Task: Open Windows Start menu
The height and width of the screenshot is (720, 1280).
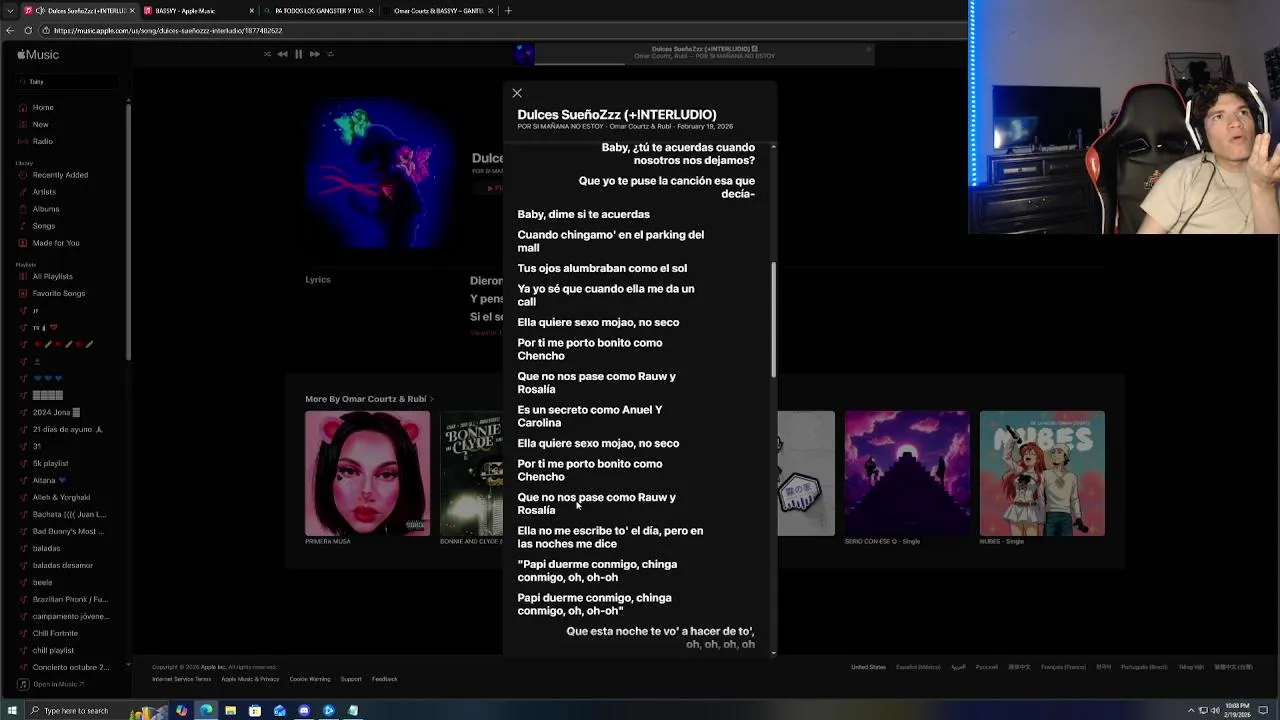Action: [x=12, y=711]
